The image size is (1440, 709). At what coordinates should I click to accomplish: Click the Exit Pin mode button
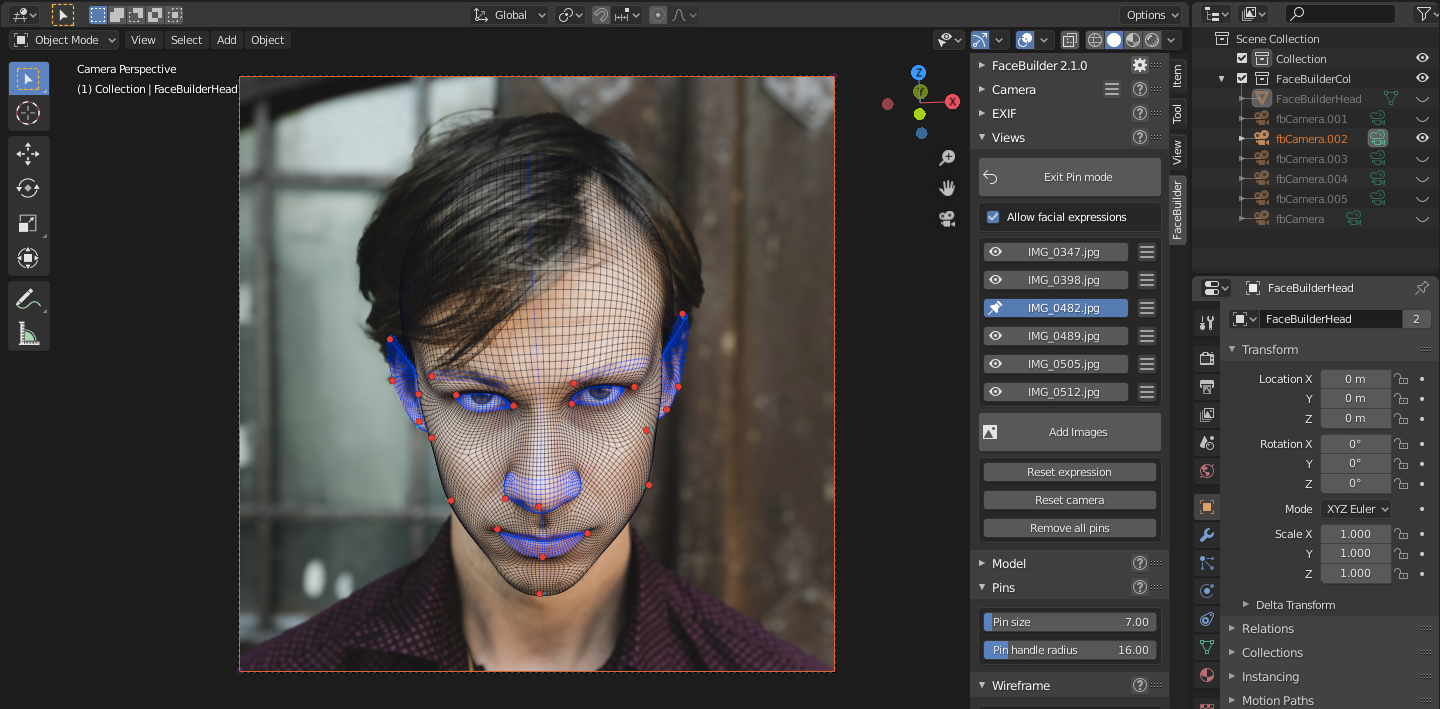1069,177
